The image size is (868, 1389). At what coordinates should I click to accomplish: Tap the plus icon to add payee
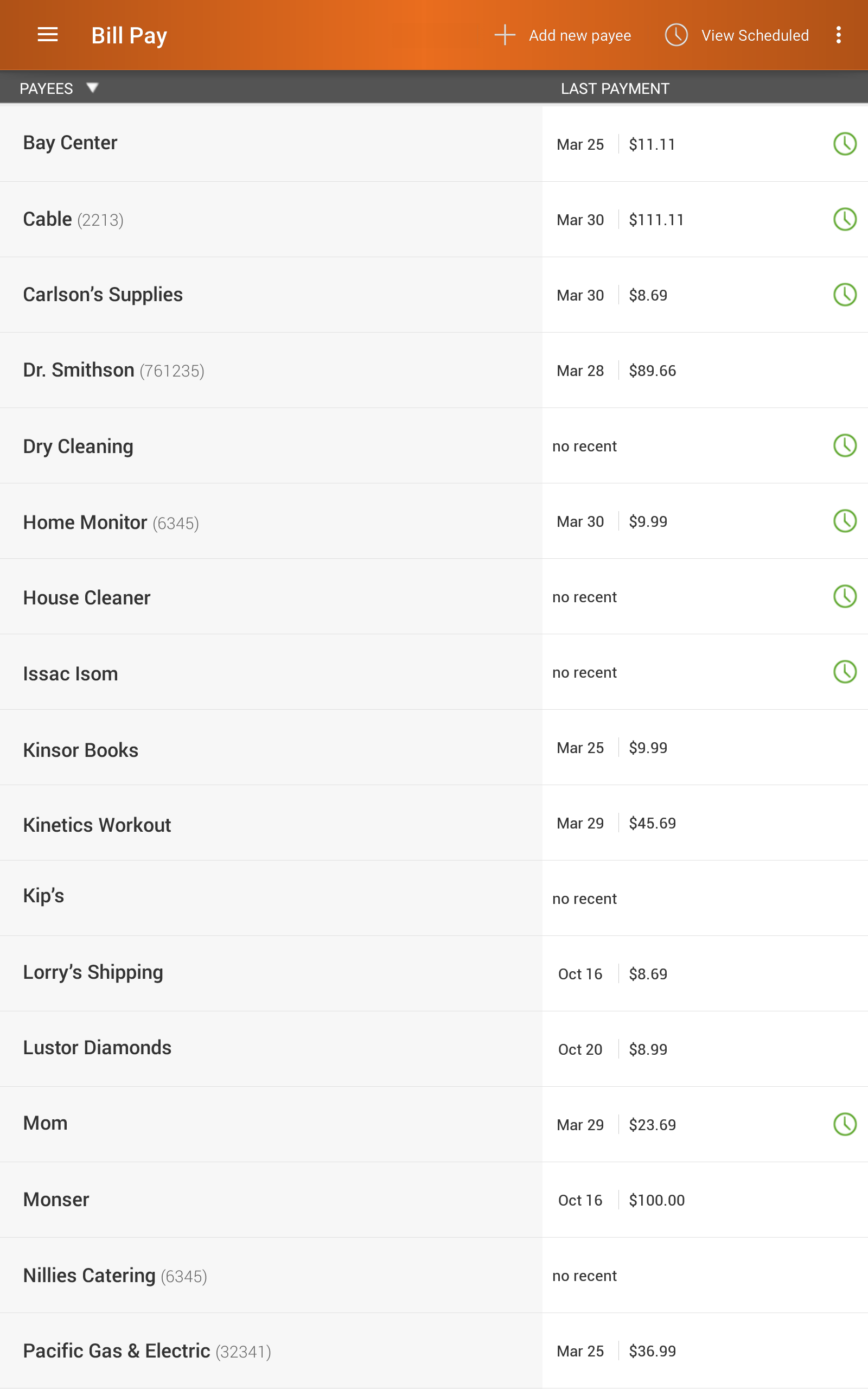coord(505,35)
